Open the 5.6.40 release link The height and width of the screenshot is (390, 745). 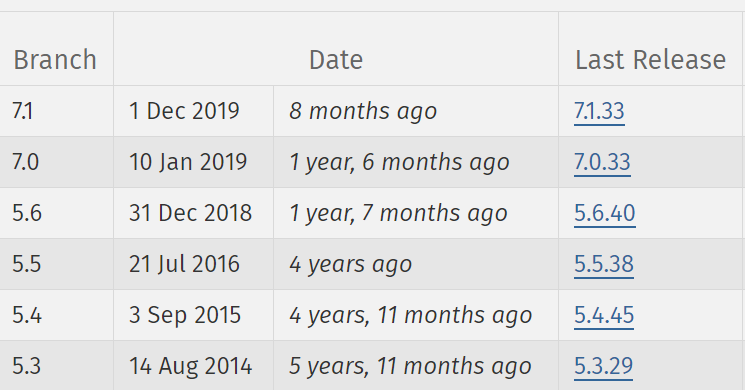(x=604, y=213)
